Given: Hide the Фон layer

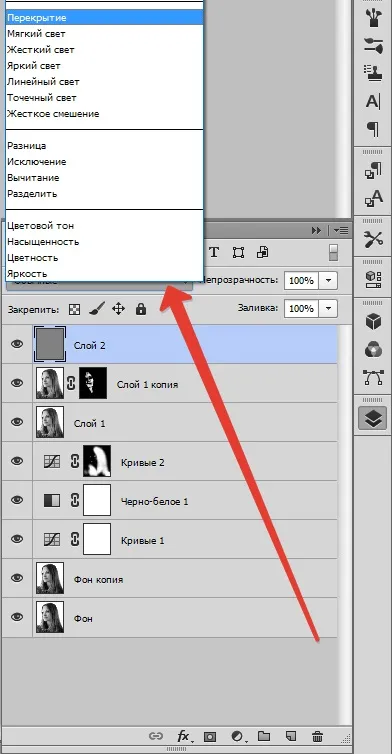Looking at the screenshot, I should pyautogui.click(x=17, y=617).
